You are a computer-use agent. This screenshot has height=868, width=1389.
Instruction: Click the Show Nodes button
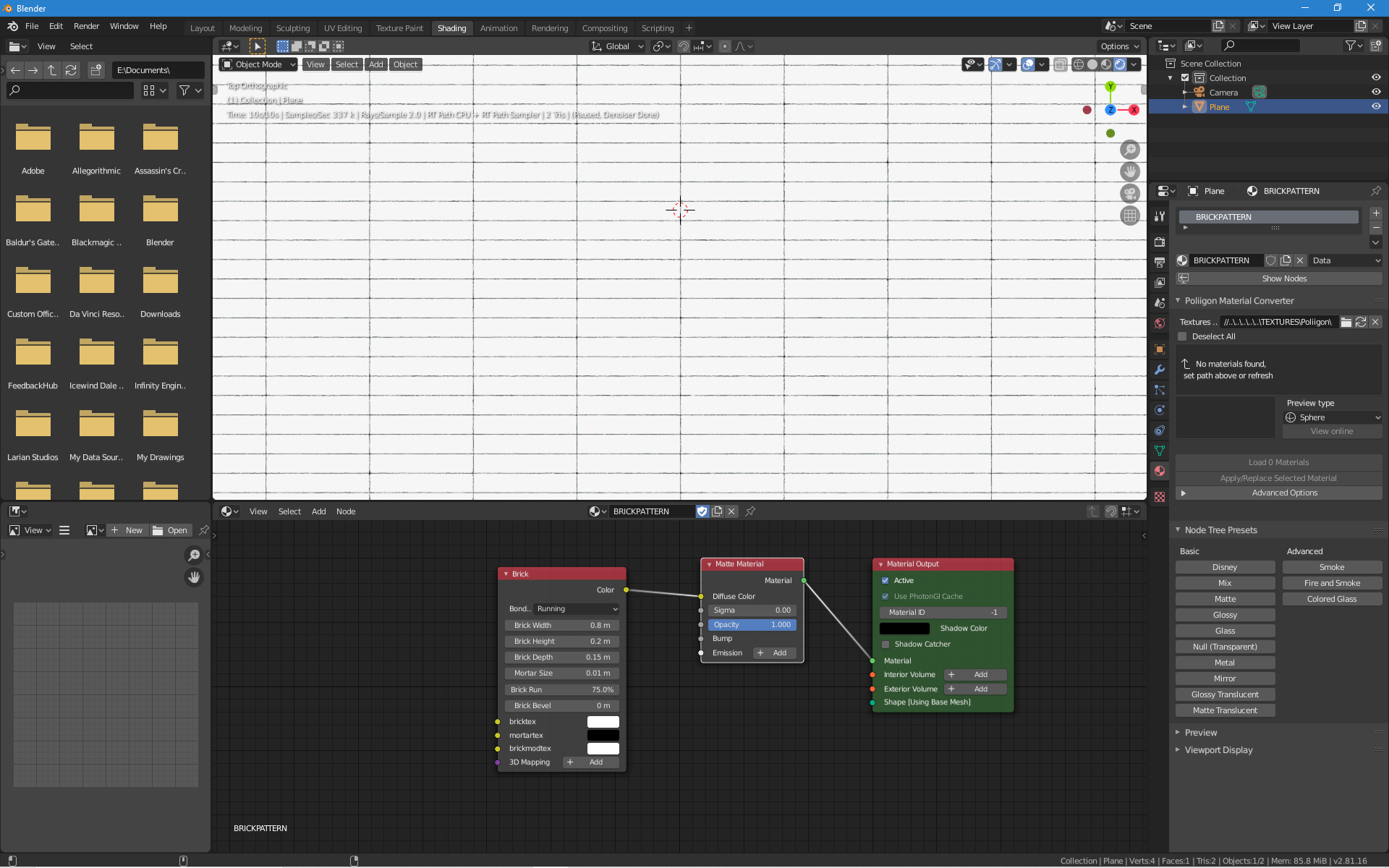[1283, 278]
